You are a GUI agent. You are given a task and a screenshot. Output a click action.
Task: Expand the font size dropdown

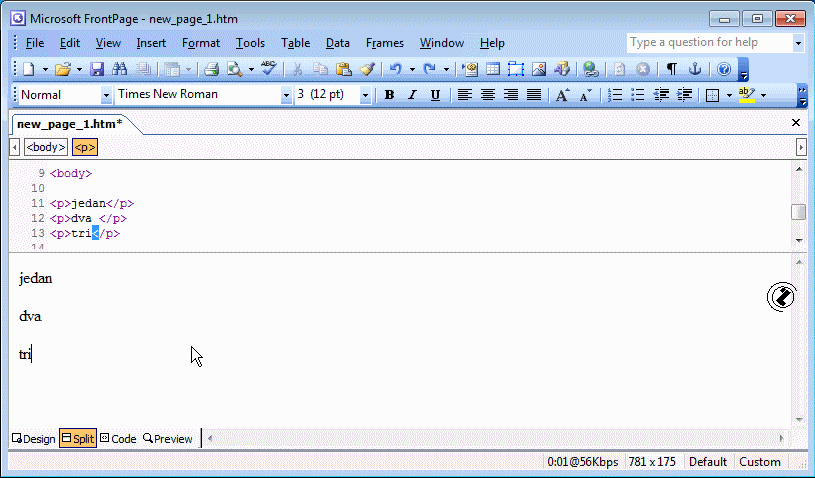365,95
